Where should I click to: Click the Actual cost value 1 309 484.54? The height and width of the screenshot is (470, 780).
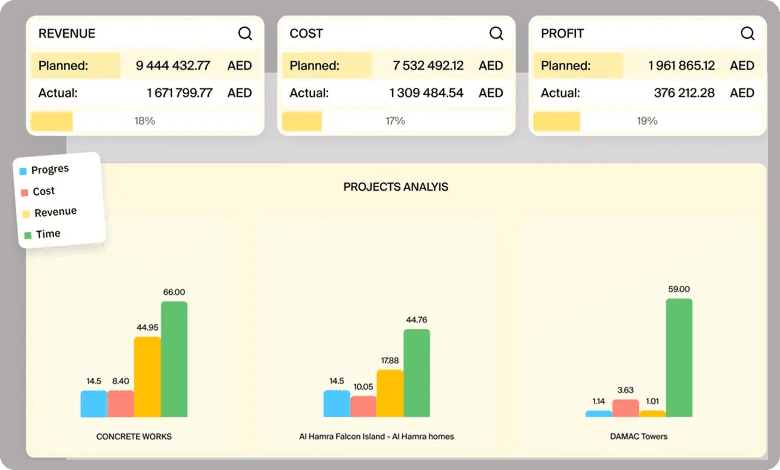pos(426,93)
